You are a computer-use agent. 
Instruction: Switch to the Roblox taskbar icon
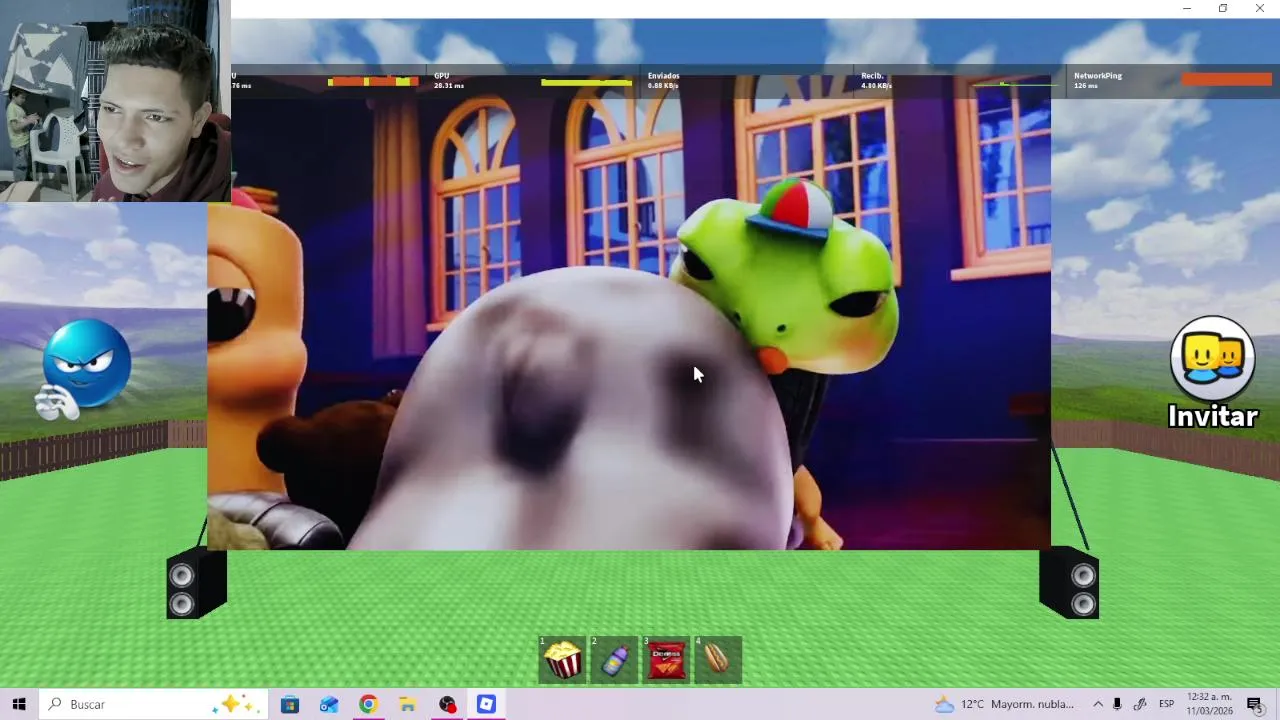(x=486, y=704)
